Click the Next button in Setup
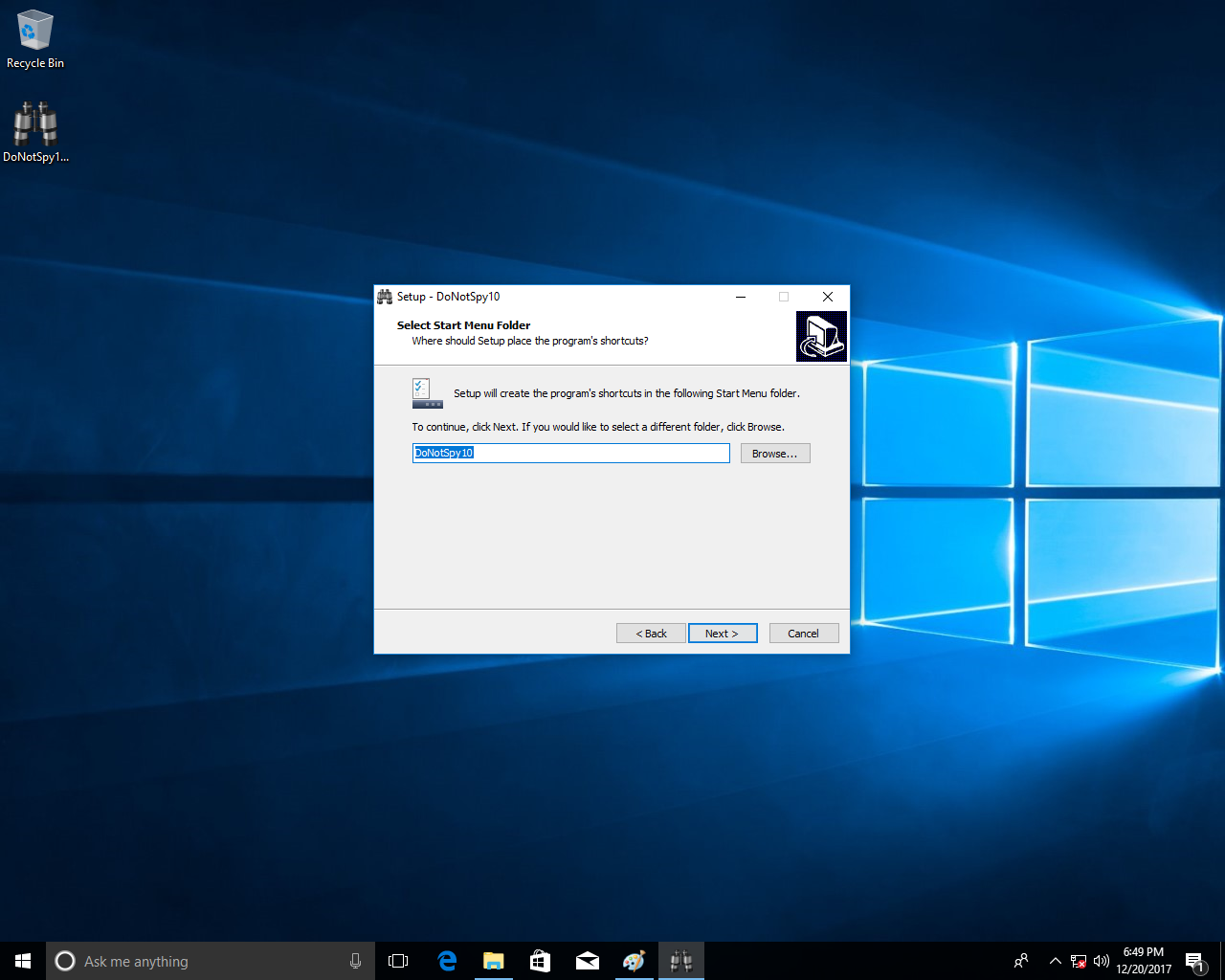1225x980 pixels. (x=723, y=634)
